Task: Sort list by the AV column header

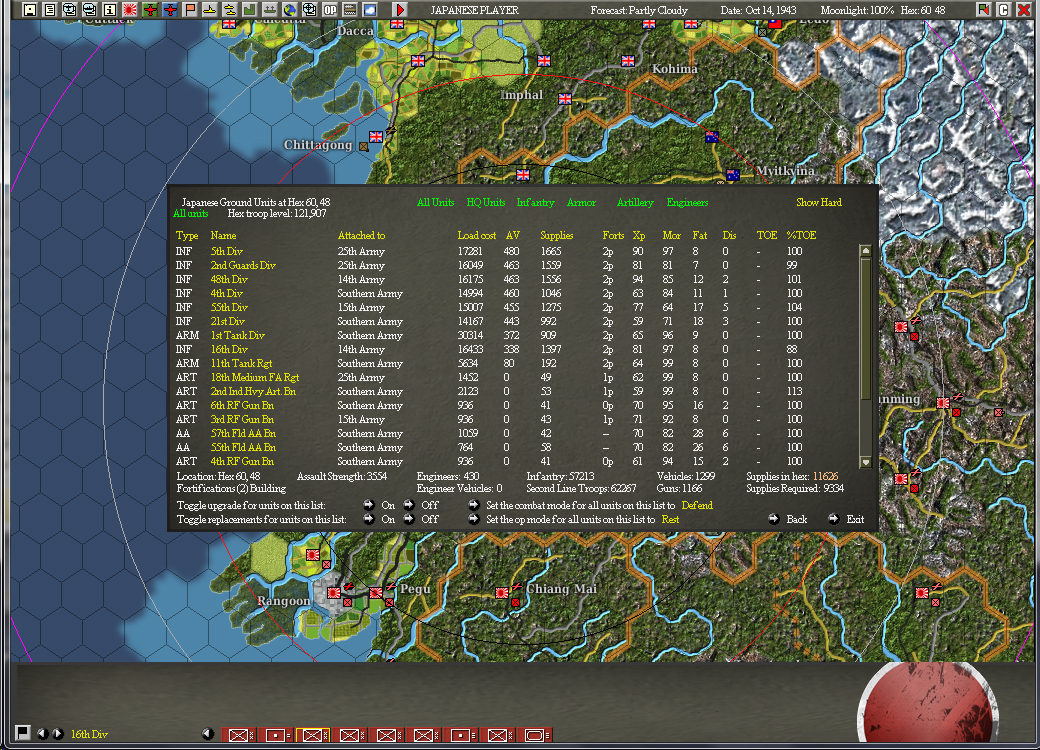Action: click(x=513, y=235)
